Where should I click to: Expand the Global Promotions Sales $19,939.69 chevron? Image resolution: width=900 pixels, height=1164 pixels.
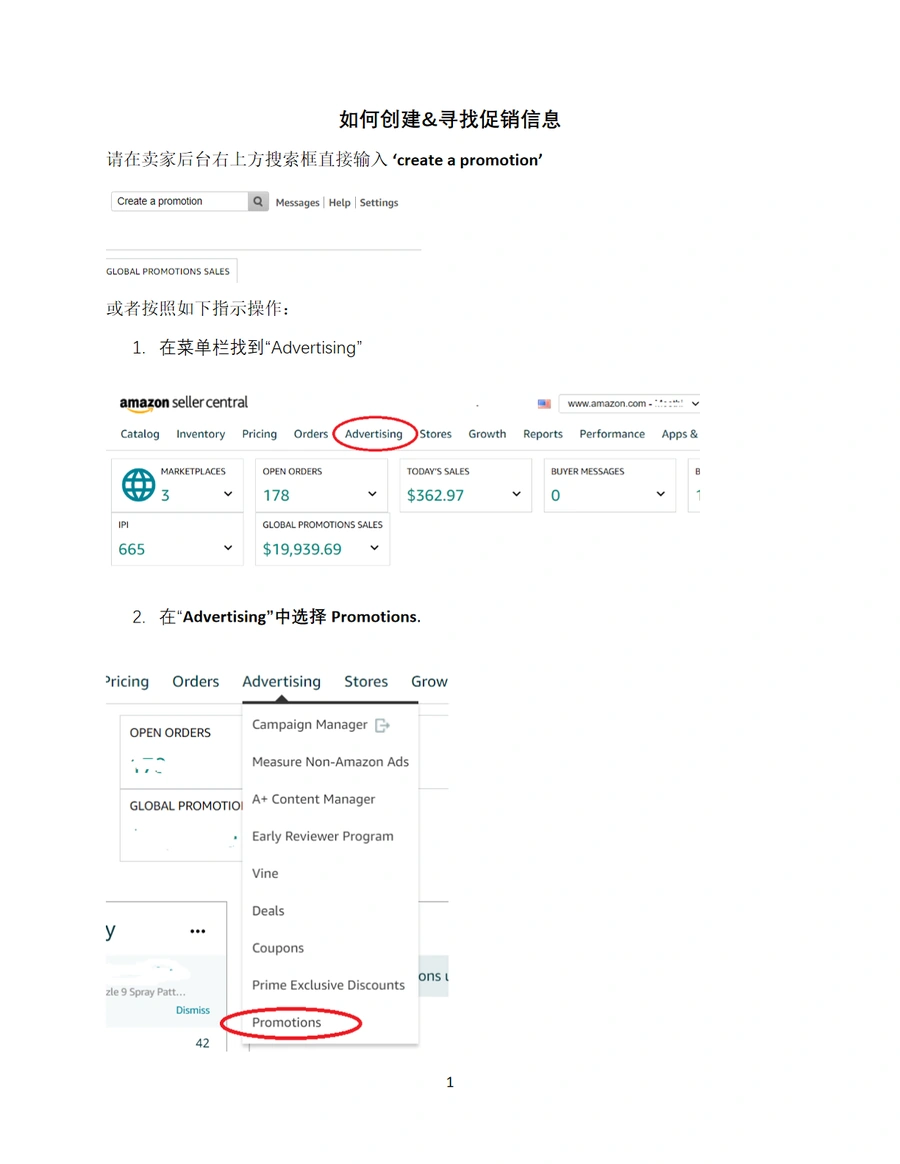coord(374,548)
